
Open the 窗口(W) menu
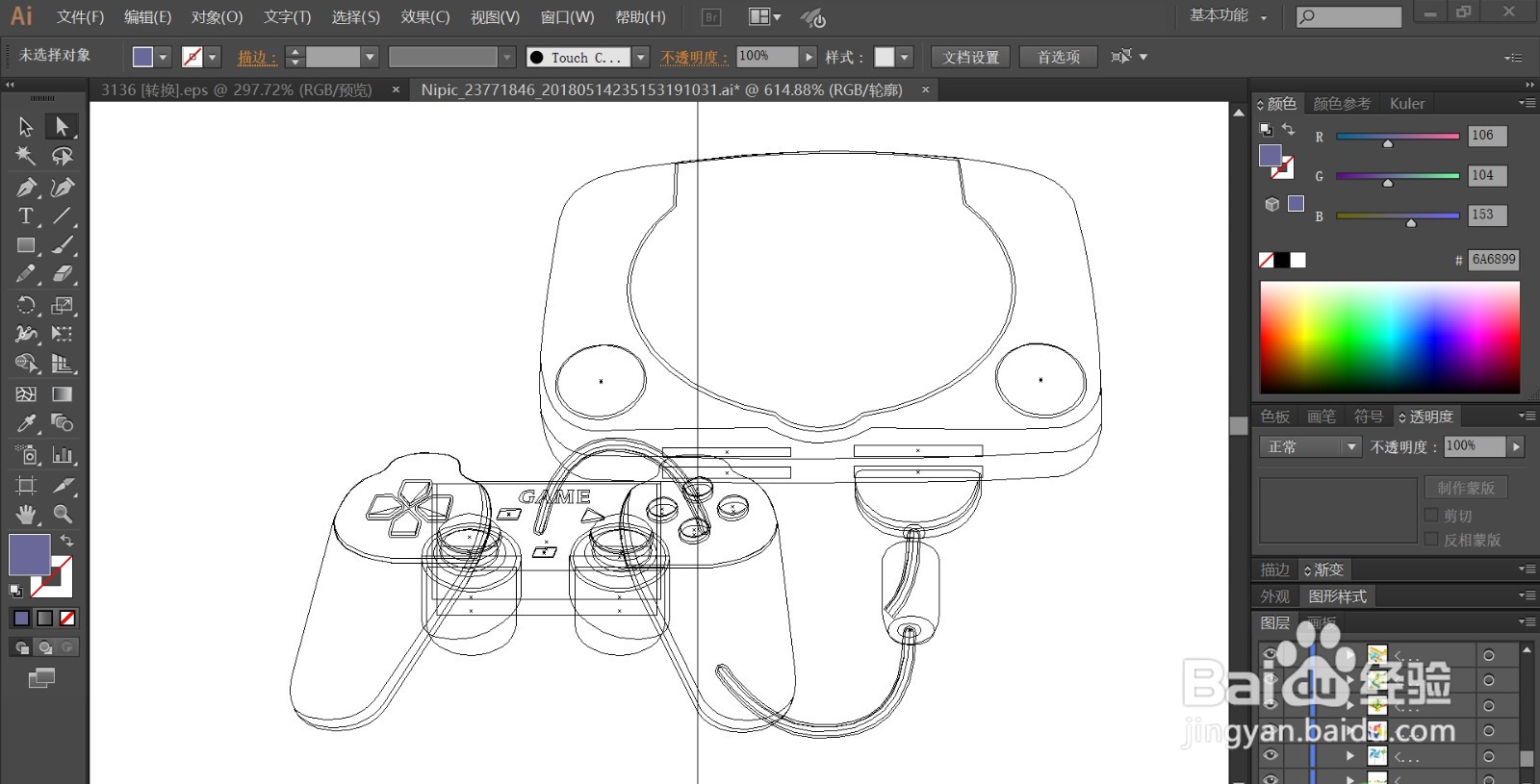tap(567, 16)
